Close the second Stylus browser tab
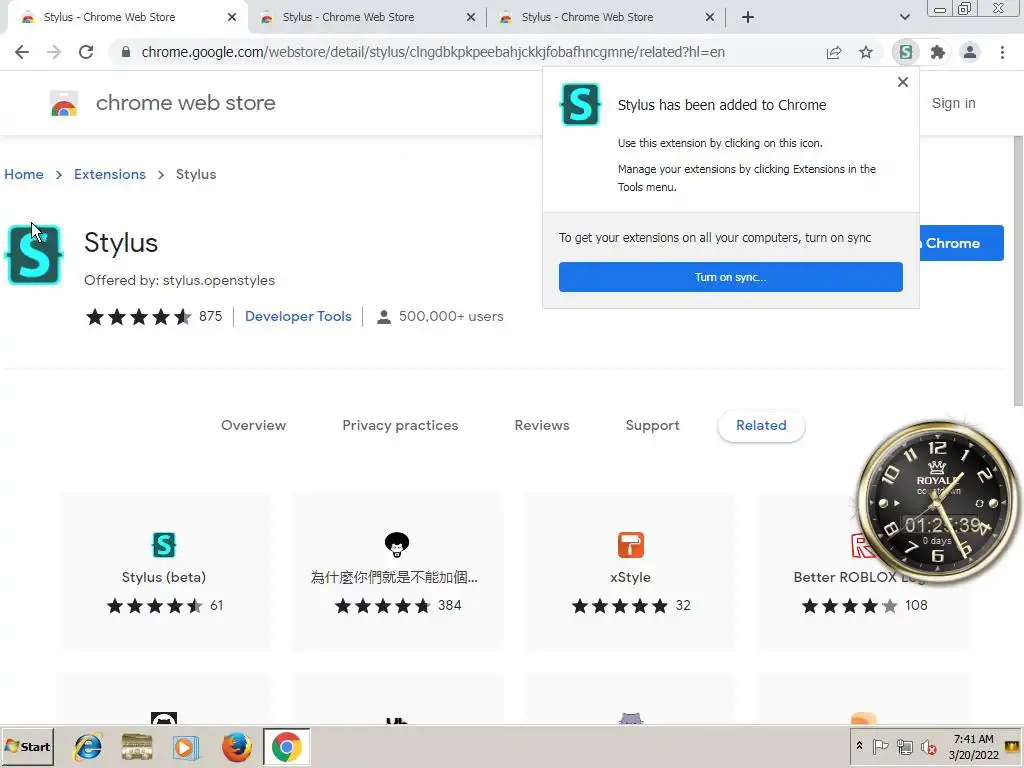This screenshot has width=1024, height=768. point(471,17)
